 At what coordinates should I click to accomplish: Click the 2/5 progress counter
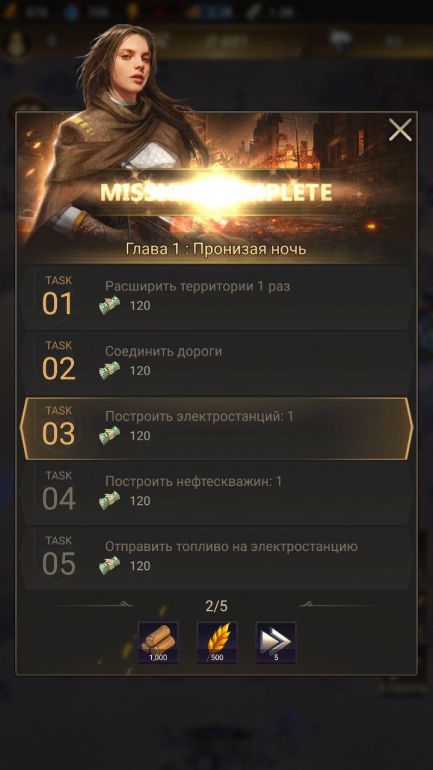(x=216, y=606)
